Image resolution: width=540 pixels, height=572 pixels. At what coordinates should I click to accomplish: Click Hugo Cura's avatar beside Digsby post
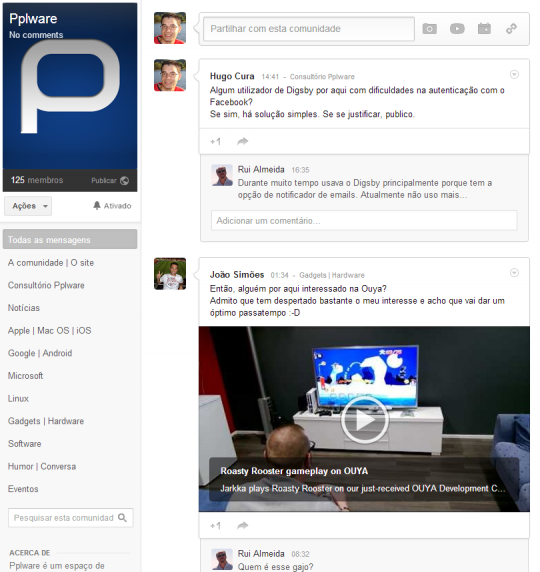[x=170, y=75]
